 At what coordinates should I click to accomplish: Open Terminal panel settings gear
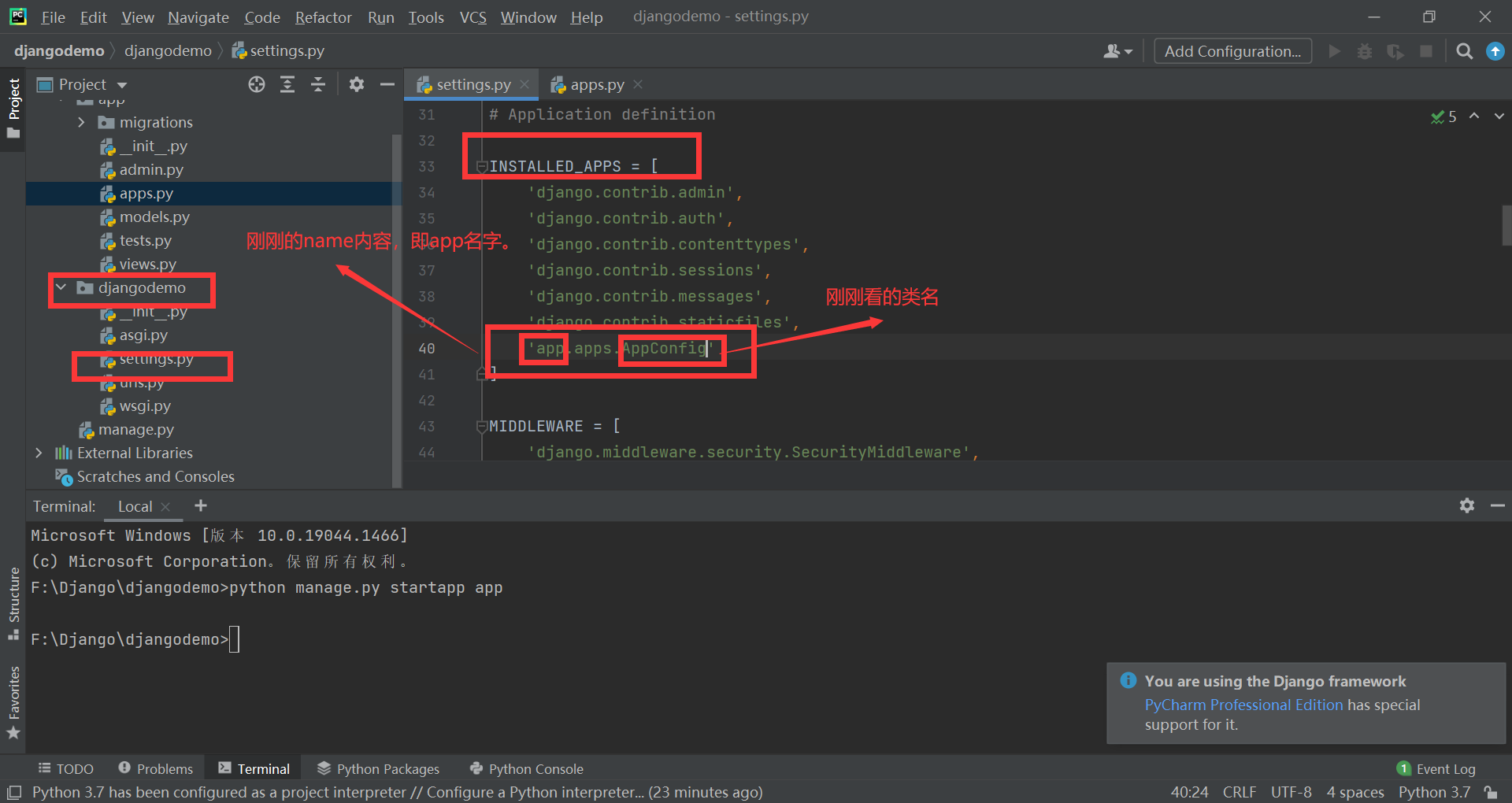click(1466, 505)
